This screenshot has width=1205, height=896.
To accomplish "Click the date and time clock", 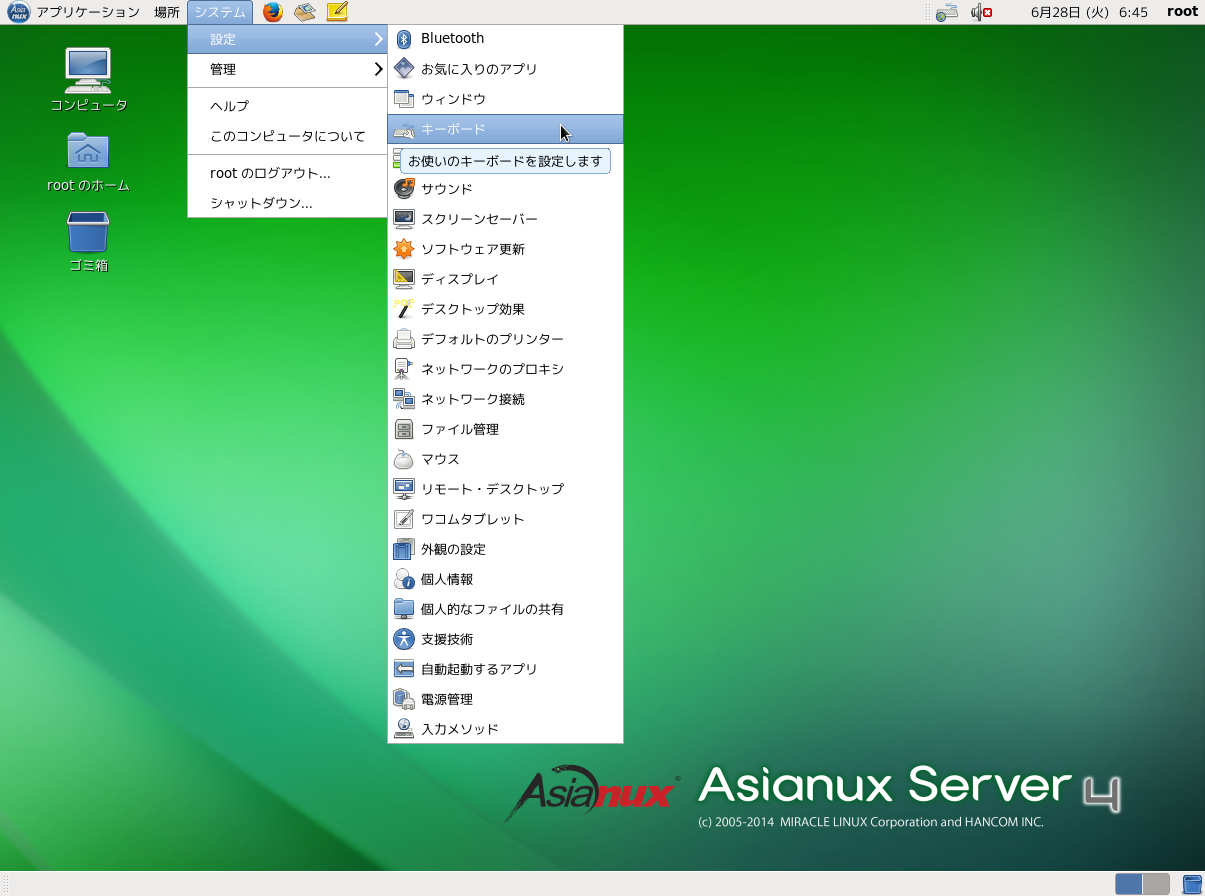I will click(1088, 12).
